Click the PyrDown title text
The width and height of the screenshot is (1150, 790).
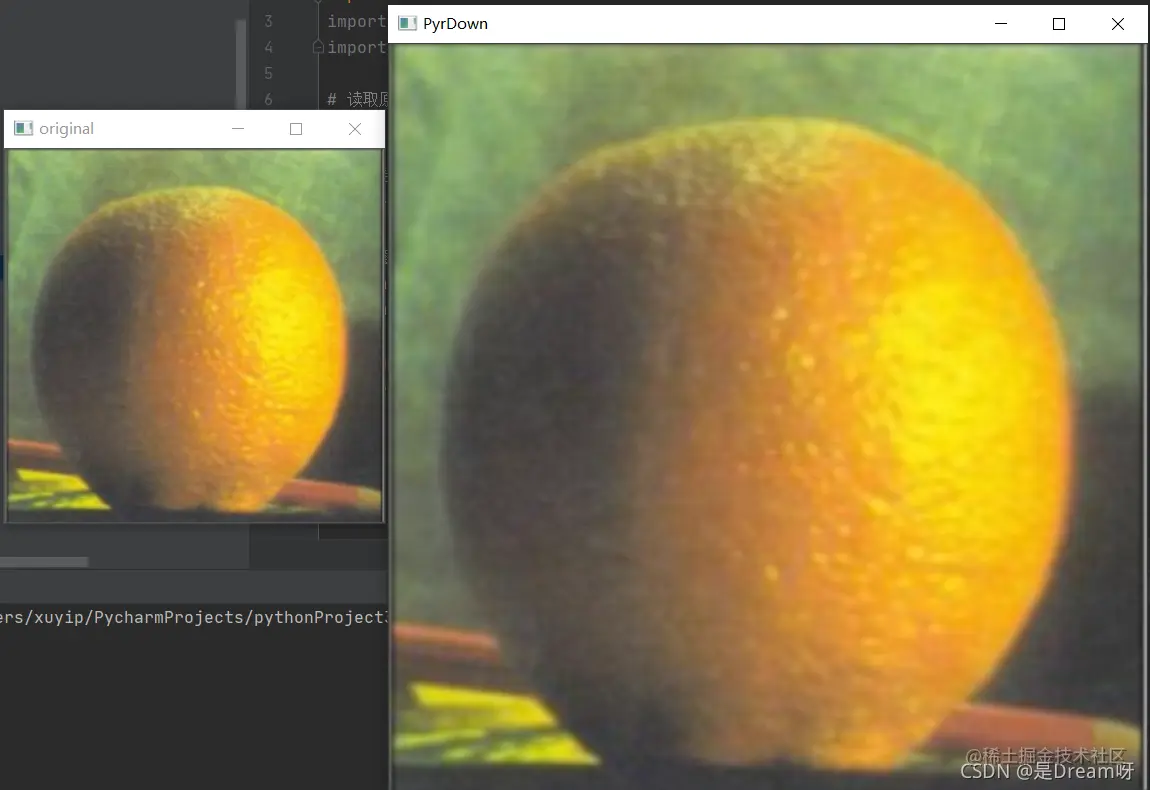tap(455, 23)
